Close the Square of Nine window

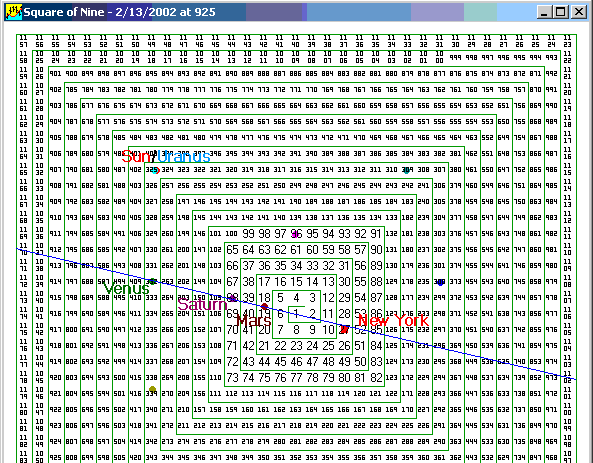click(x=578, y=12)
